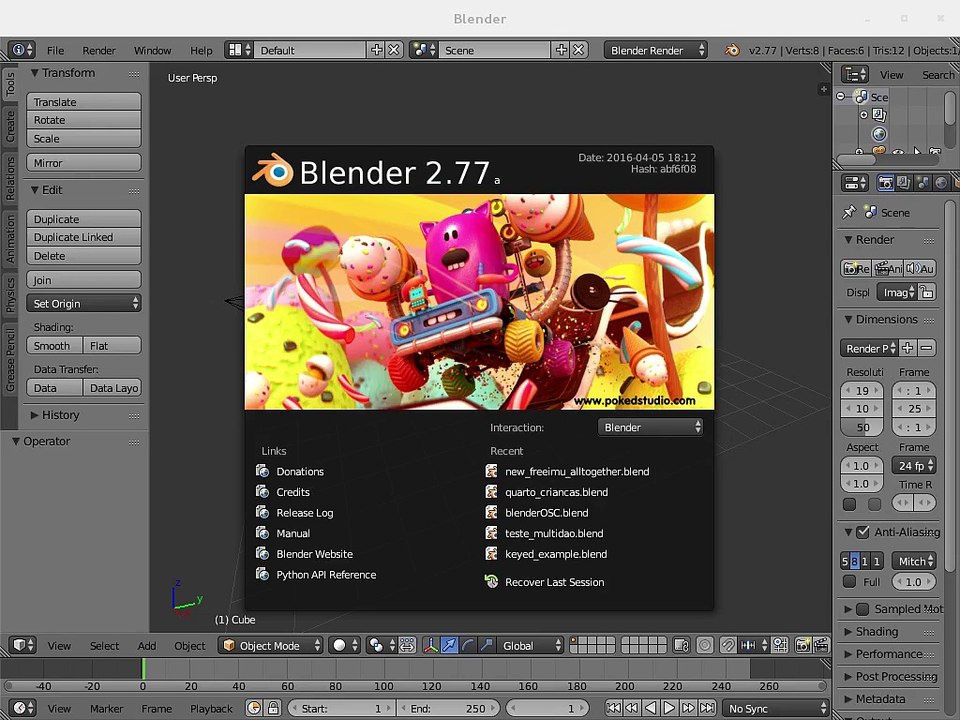The width and height of the screenshot is (960, 720).
Task: Click OpenGL render animation clapper in viewport header
Action: (x=820, y=645)
